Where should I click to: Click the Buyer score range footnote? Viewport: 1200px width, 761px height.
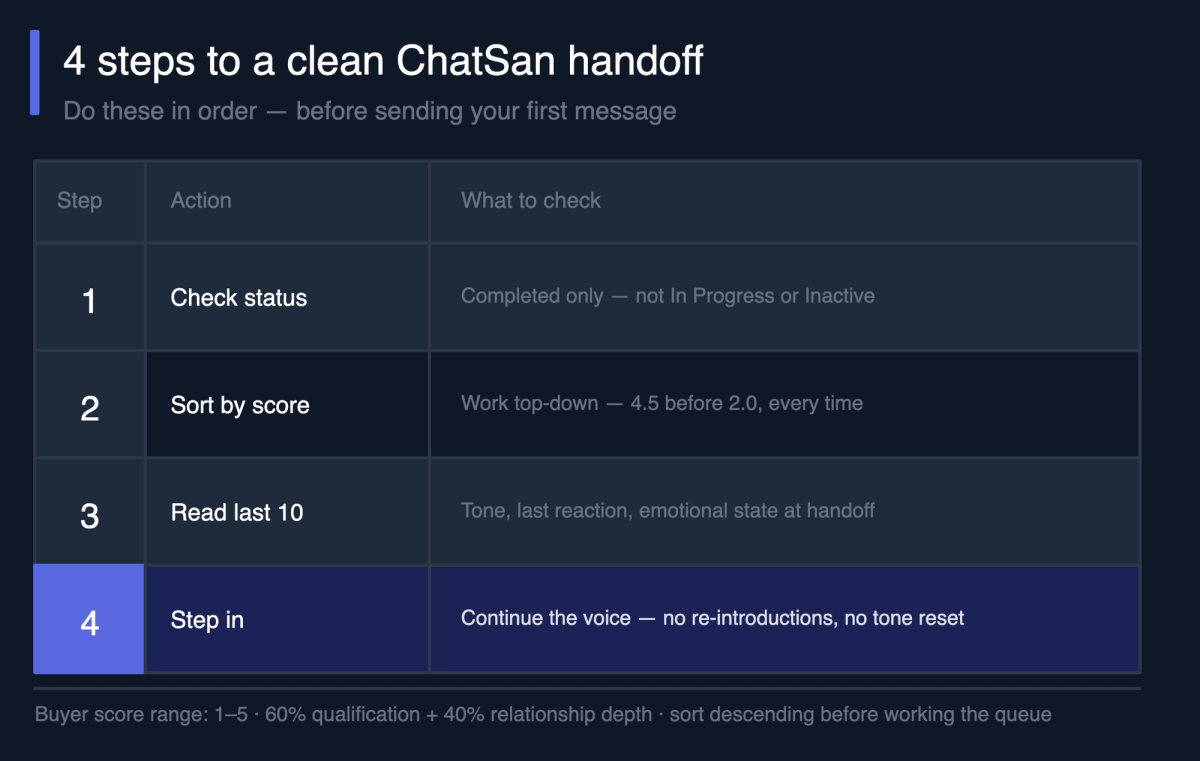point(543,715)
